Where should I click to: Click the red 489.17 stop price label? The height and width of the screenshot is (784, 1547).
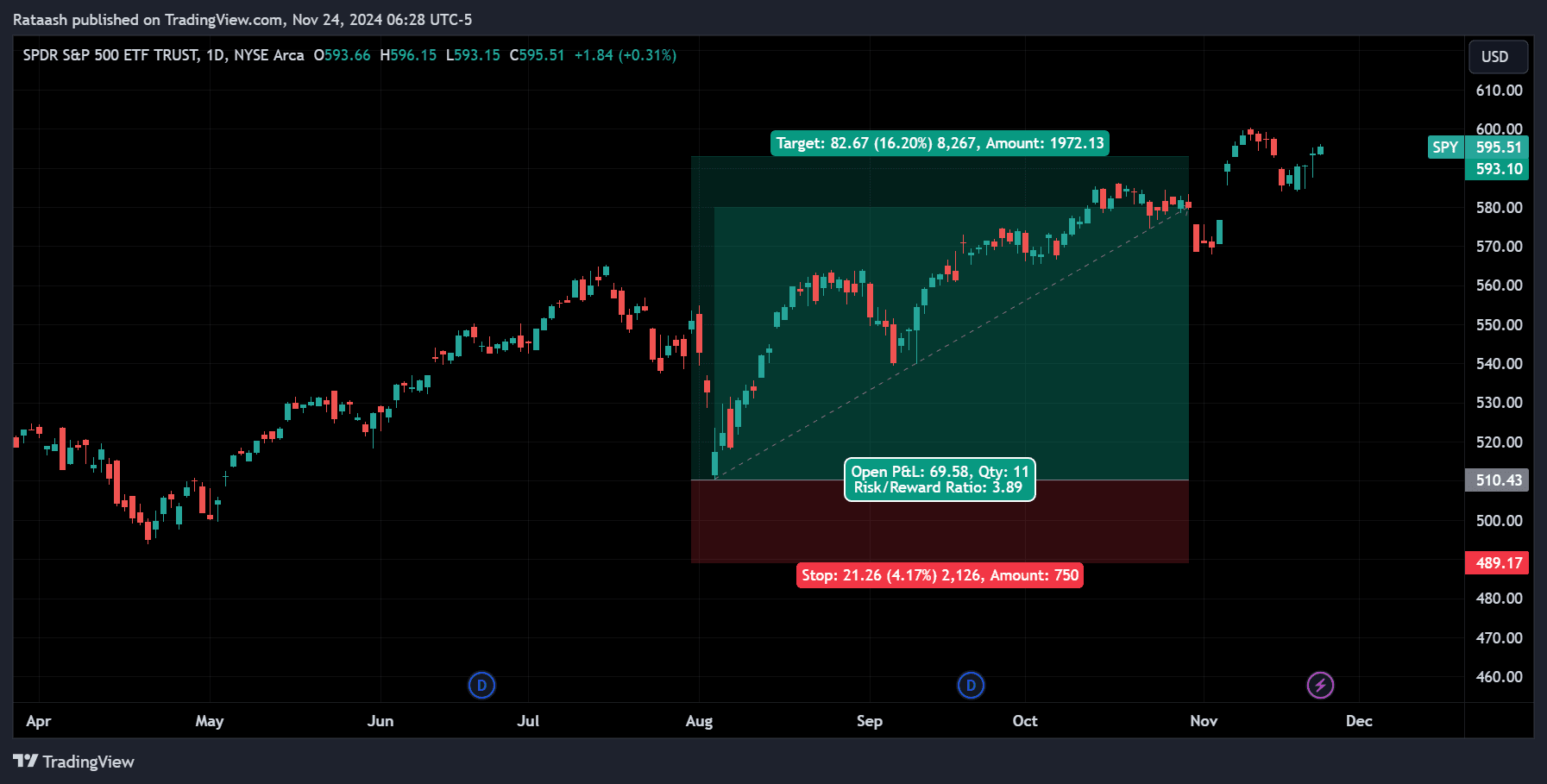coord(1497,562)
